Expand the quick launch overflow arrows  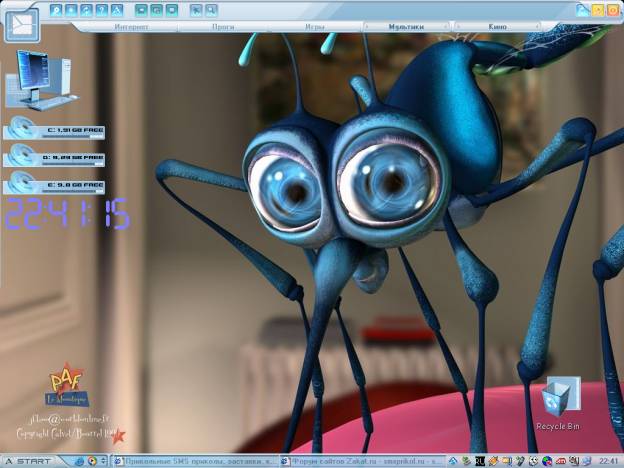(103, 461)
